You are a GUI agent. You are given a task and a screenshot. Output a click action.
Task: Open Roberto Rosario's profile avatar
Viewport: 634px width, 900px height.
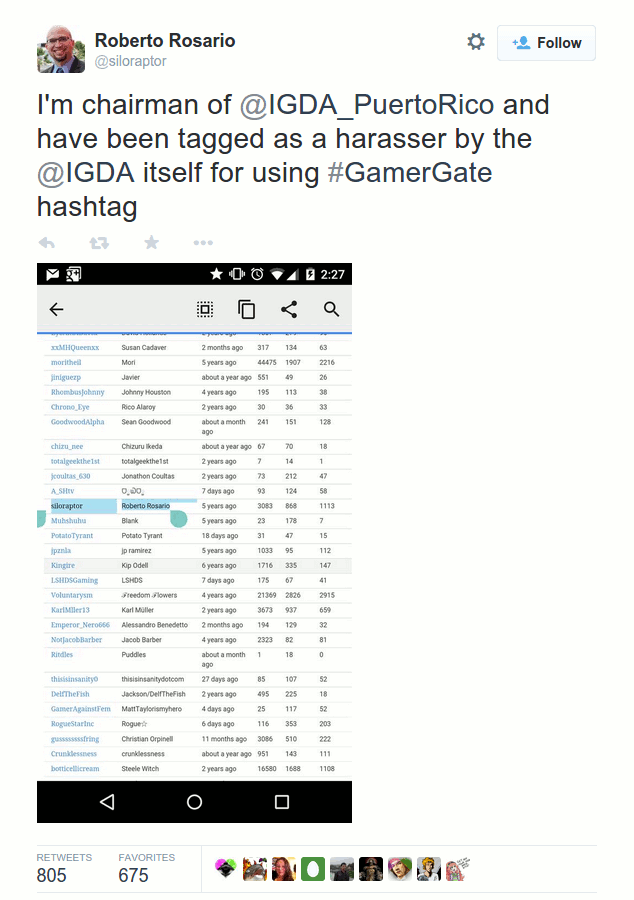tap(61, 49)
